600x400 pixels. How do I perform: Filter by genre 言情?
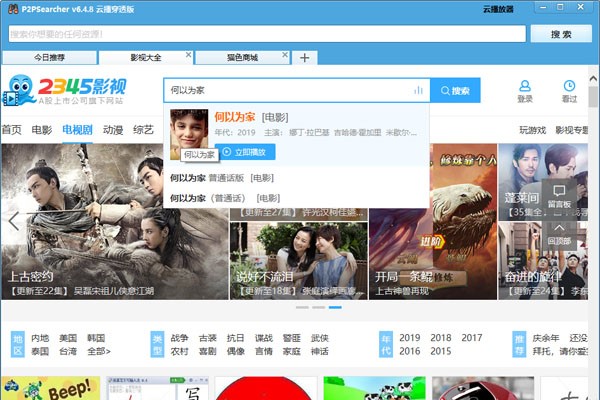point(264,351)
